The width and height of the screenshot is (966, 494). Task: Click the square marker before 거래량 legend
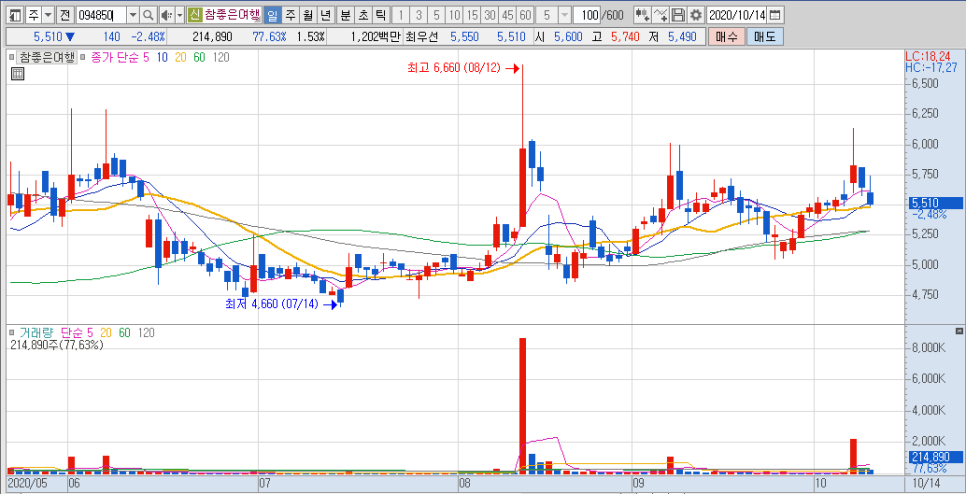tap(13, 333)
